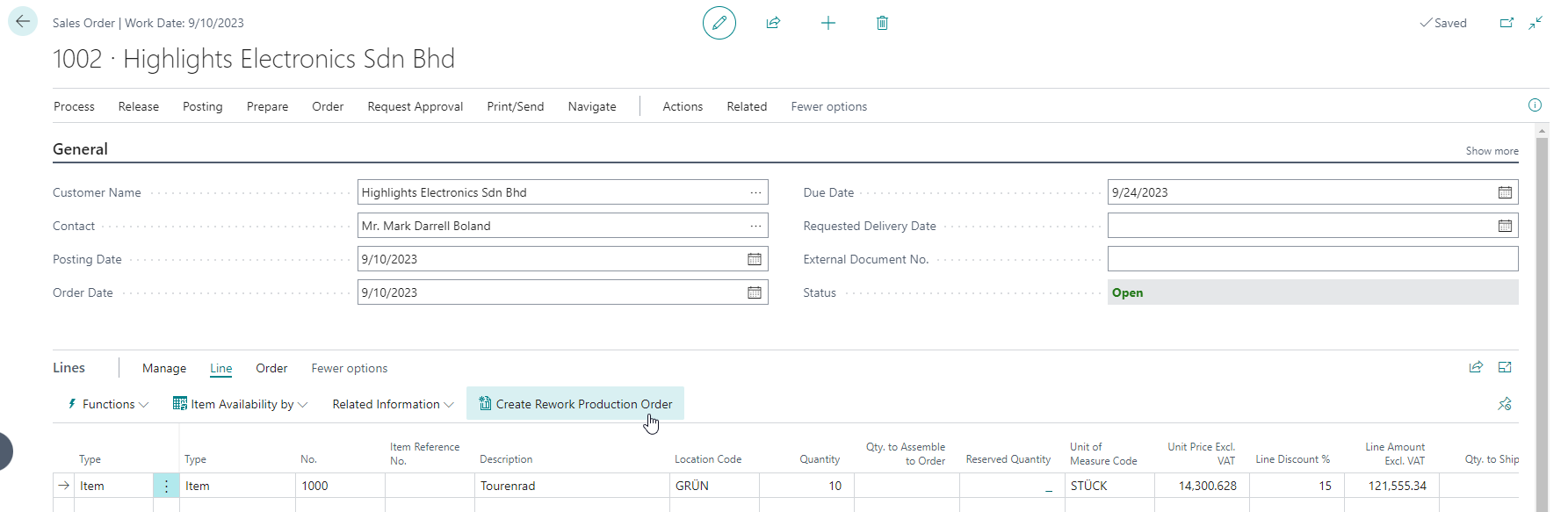Open the Posting menu
Screen dimensions: 1568x512
click(203, 106)
